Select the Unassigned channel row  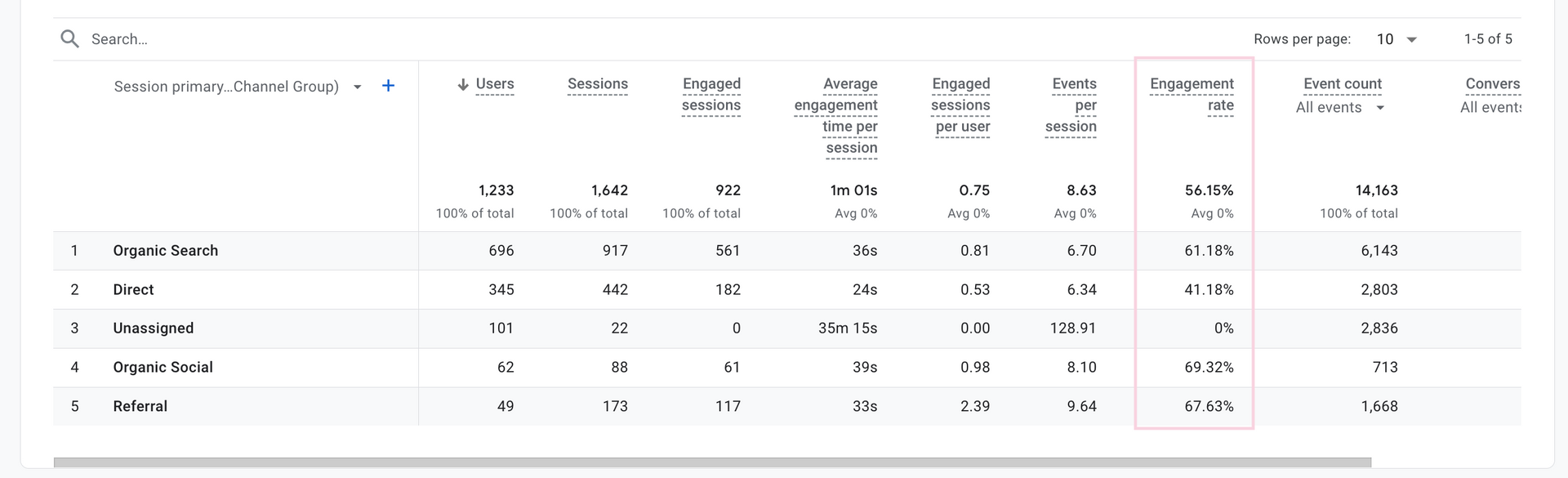[x=787, y=328]
